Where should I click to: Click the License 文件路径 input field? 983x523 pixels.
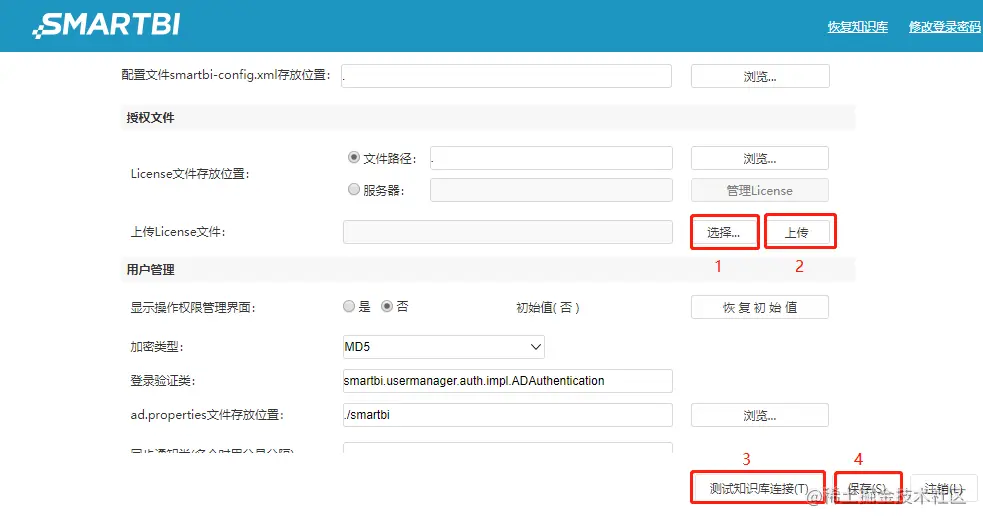click(551, 158)
